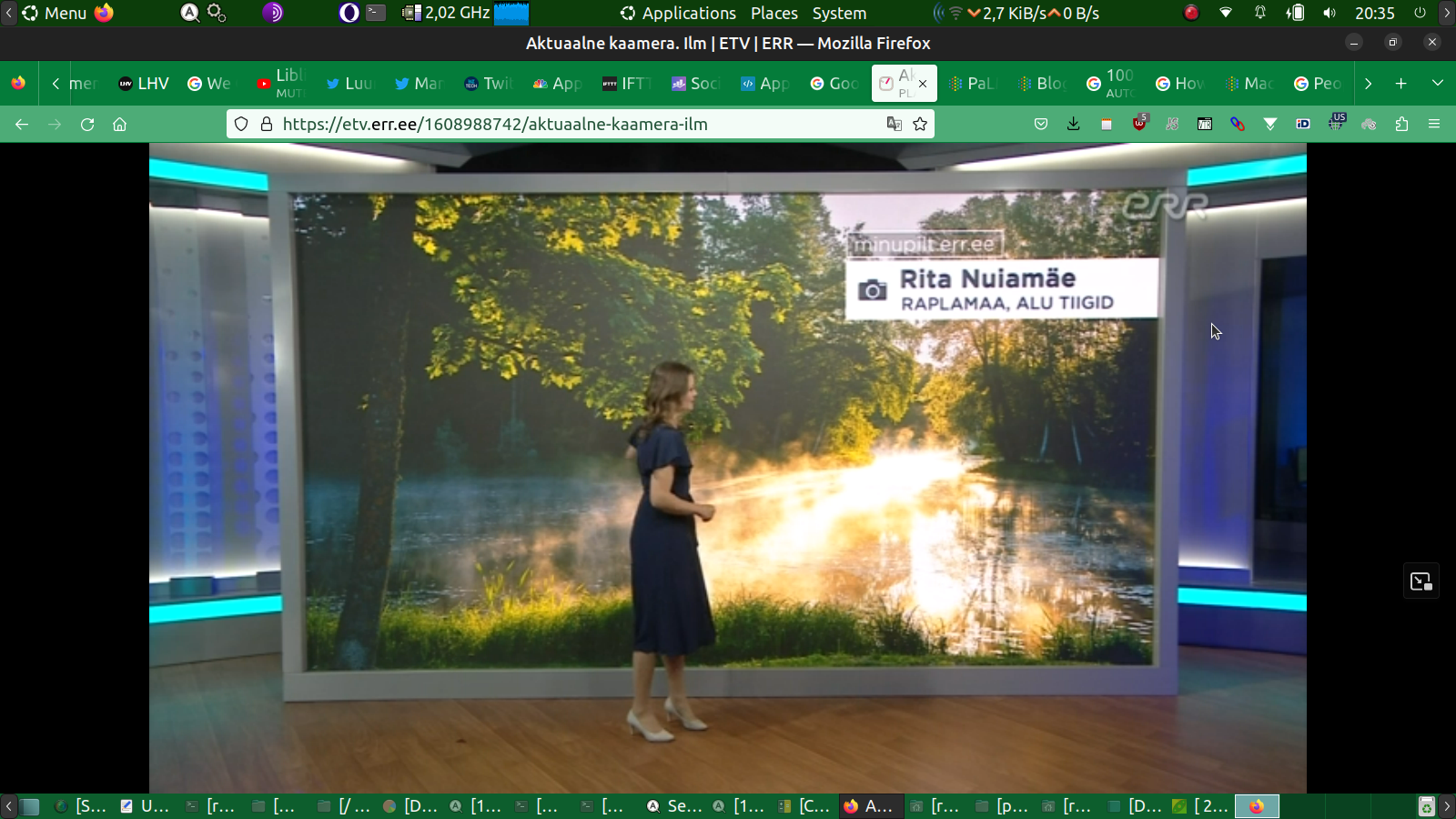
Task: Click the chain link extension icon
Action: 1238,124
